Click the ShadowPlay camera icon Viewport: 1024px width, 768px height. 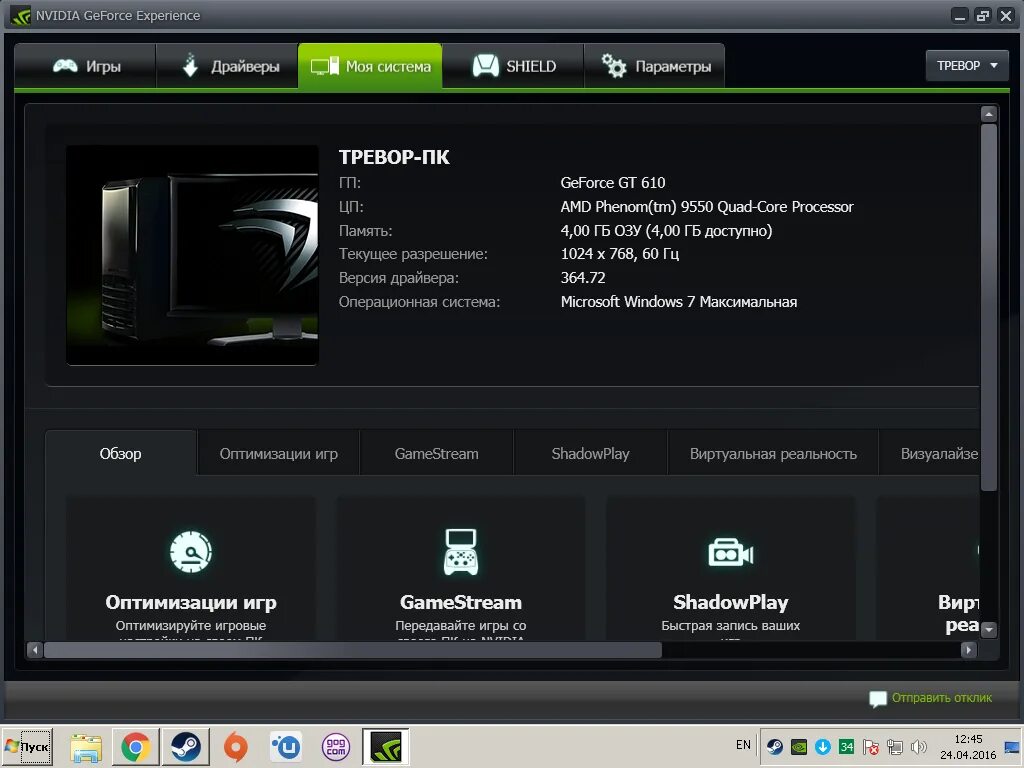click(731, 554)
